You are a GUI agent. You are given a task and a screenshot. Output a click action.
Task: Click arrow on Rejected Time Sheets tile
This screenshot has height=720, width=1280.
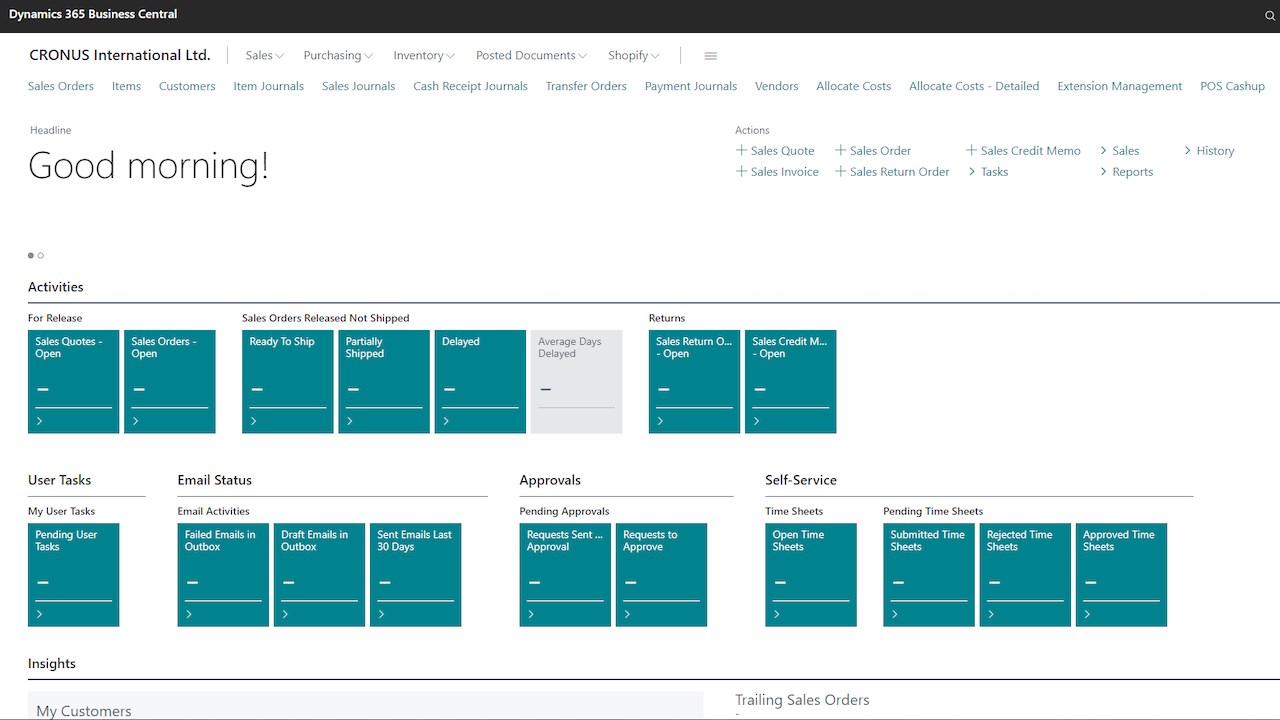[x=991, y=614]
